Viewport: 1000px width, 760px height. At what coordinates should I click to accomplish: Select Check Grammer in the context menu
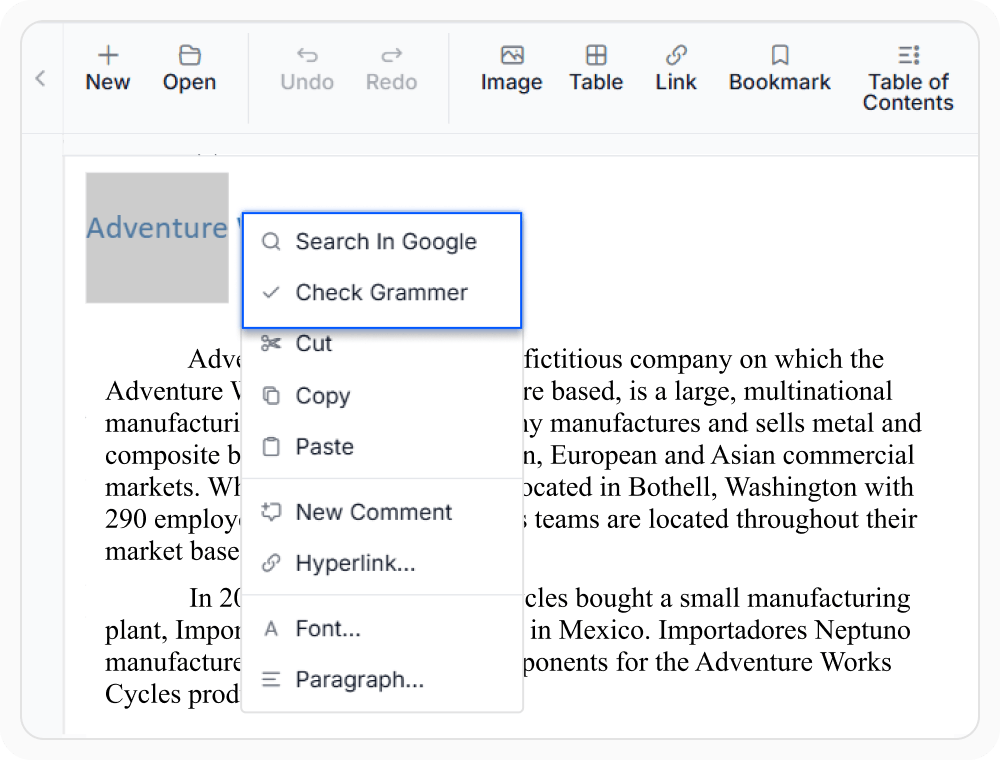(382, 293)
